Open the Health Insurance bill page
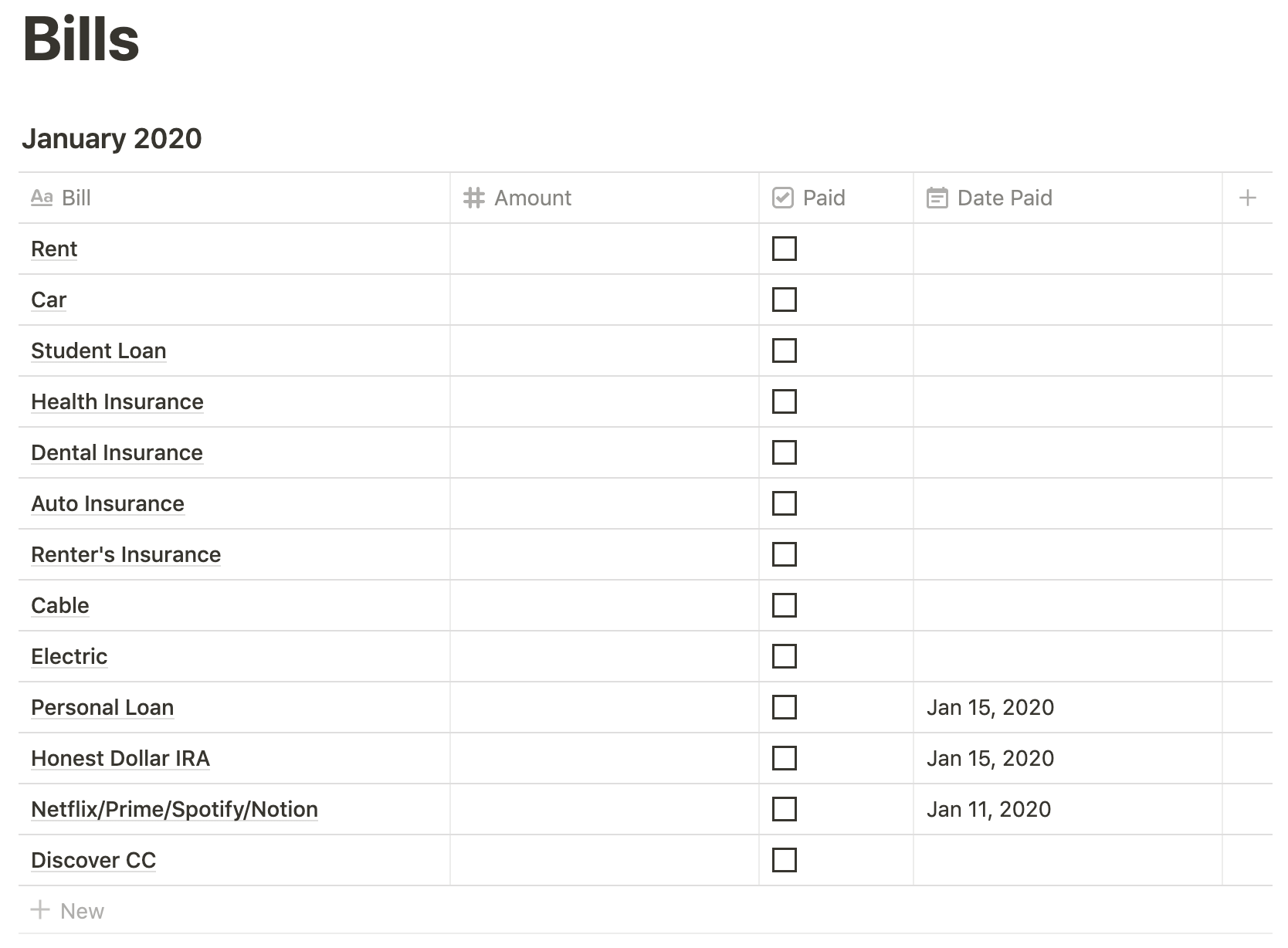Screen dimensions: 1288x948 pyautogui.click(x=117, y=401)
